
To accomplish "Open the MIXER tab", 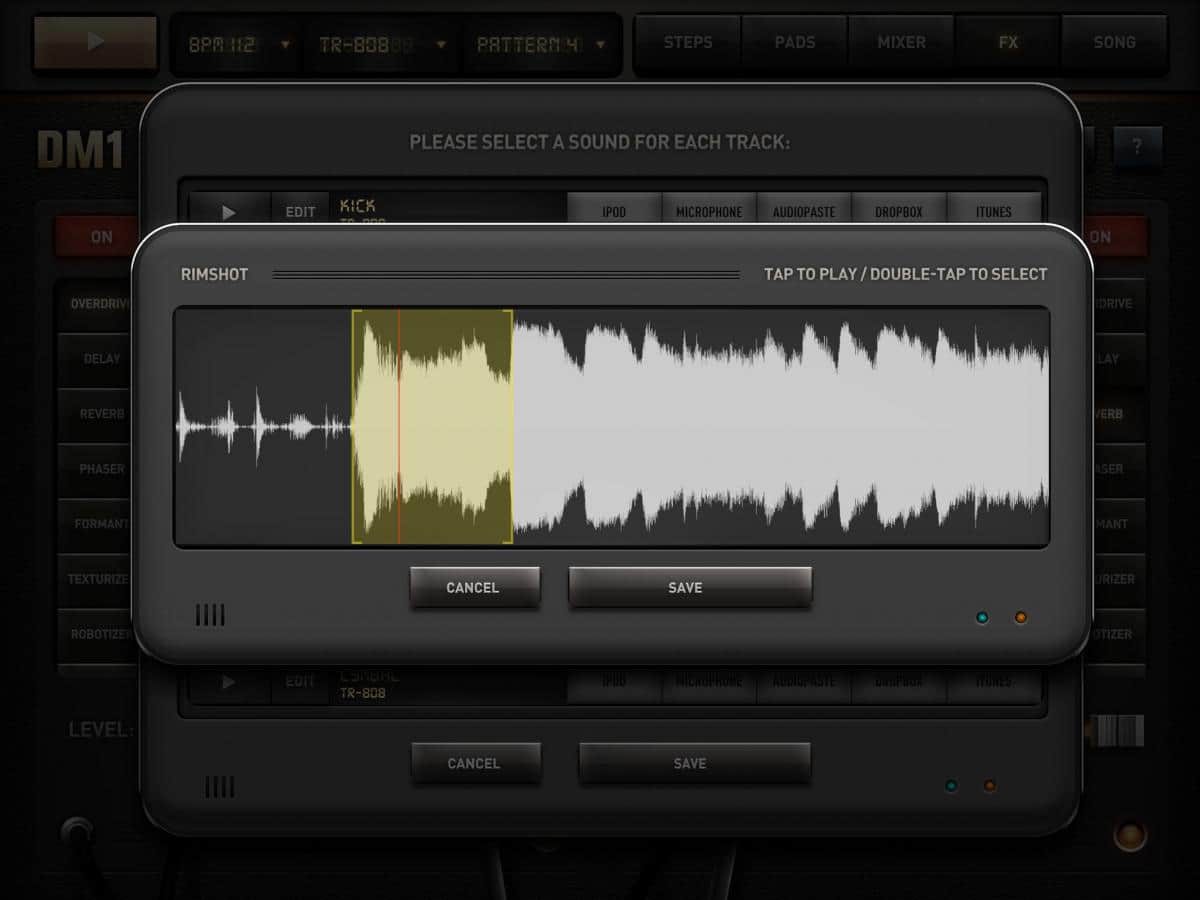I will point(901,43).
